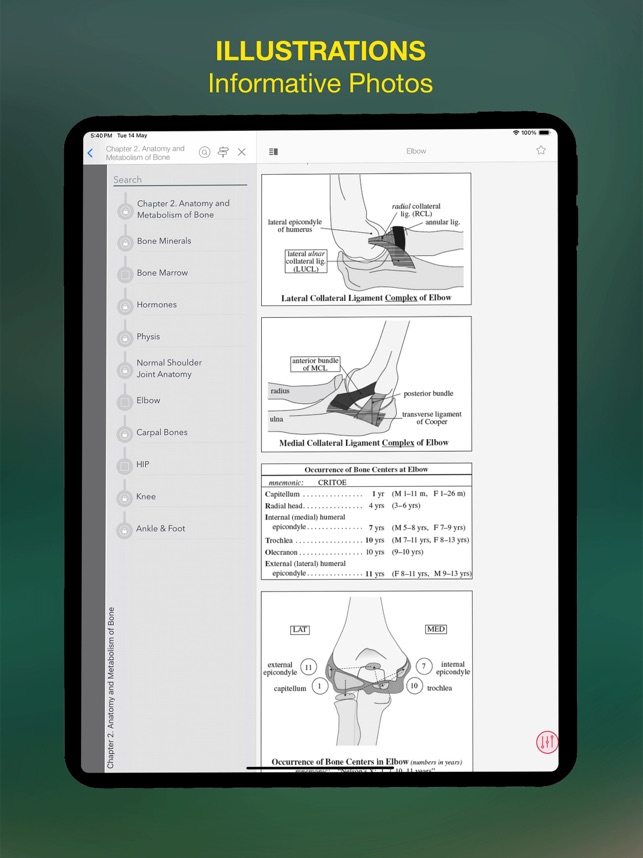Open the Ankle & Foot topic
The image size is (643, 858).
[x=161, y=529]
